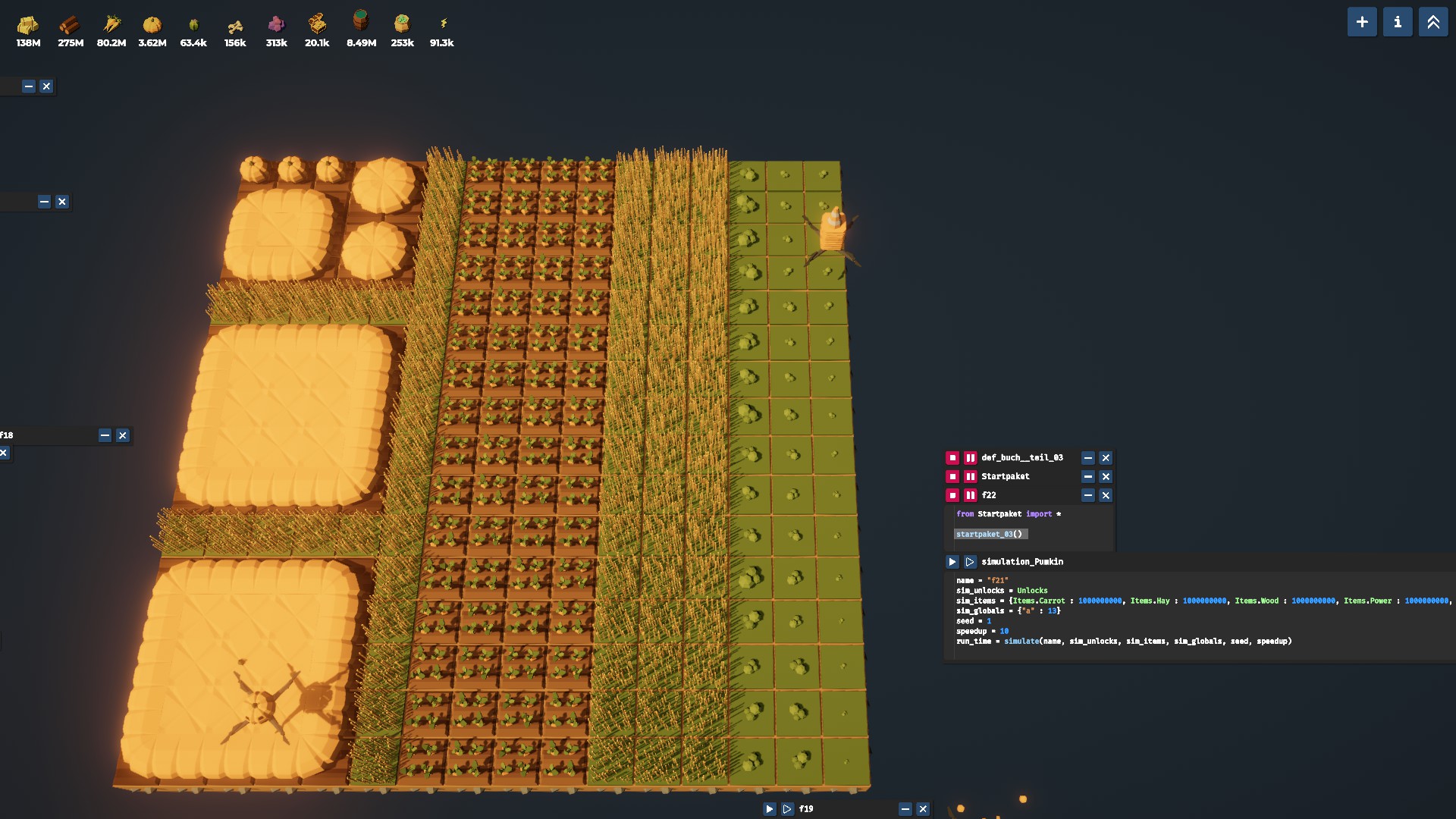Image resolution: width=1456 pixels, height=819 pixels.
Task: Create a new window with plus button
Action: click(x=1361, y=22)
